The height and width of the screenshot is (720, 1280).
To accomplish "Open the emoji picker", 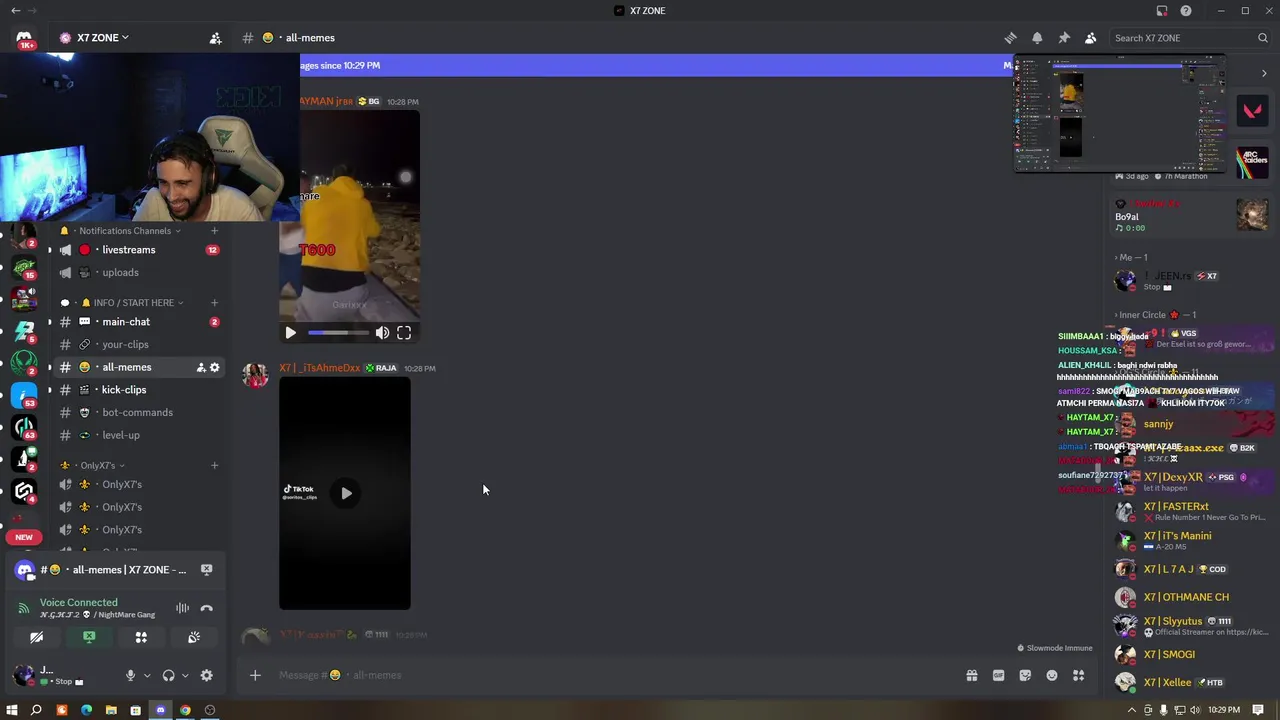I will tap(1052, 676).
